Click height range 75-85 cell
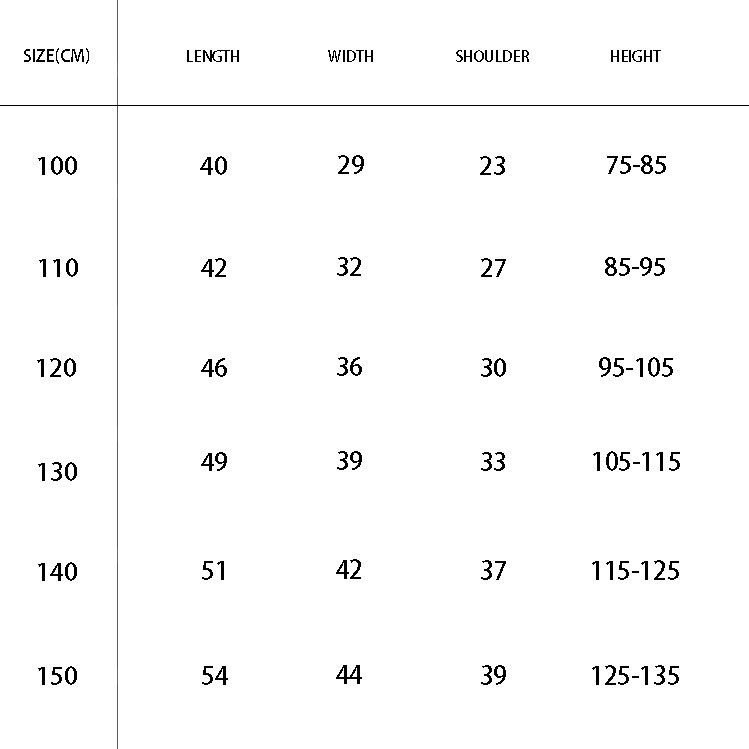The image size is (749, 749). coord(635,165)
